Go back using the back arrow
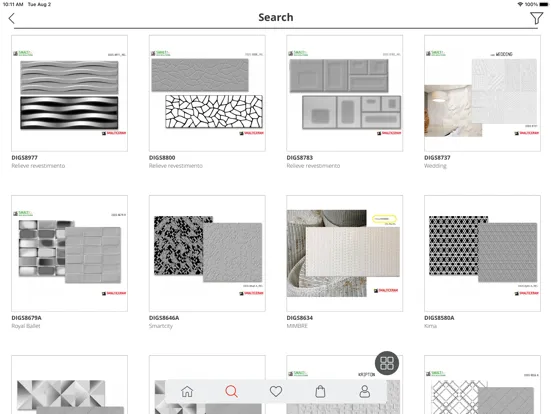 coord(12,18)
